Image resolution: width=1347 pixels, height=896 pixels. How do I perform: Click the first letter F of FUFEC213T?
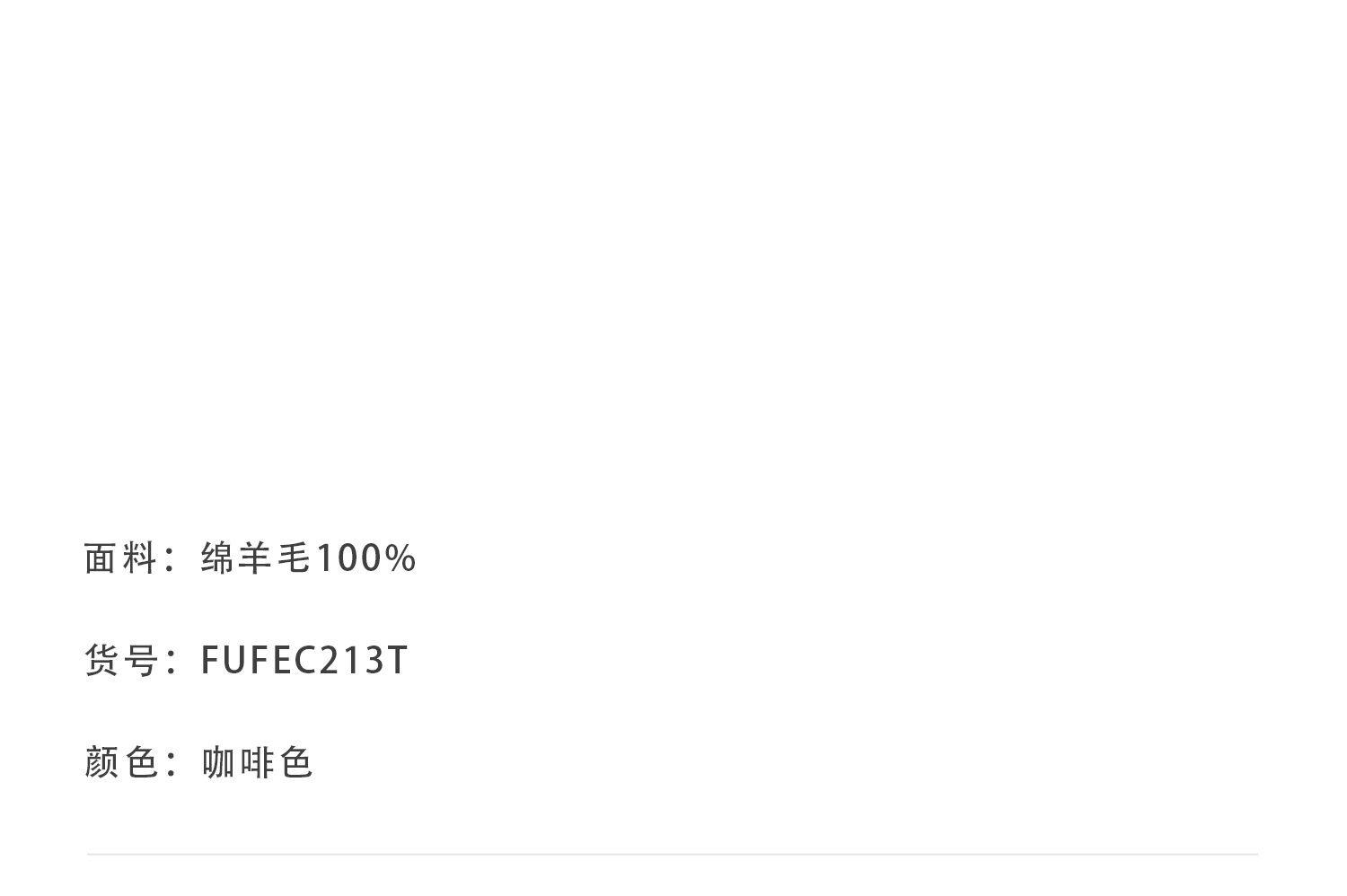(x=209, y=660)
